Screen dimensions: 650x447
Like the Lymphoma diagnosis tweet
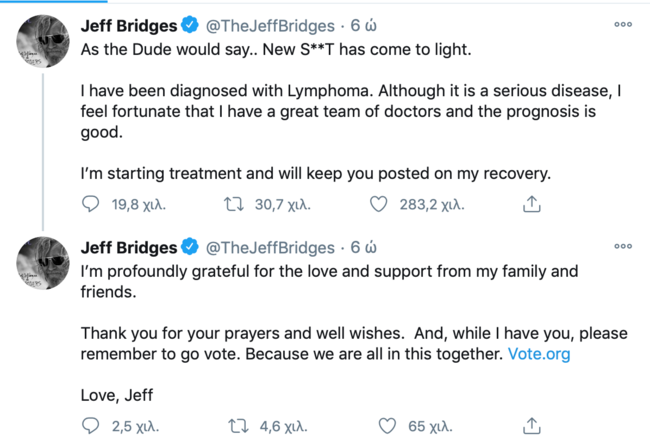[378, 205]
